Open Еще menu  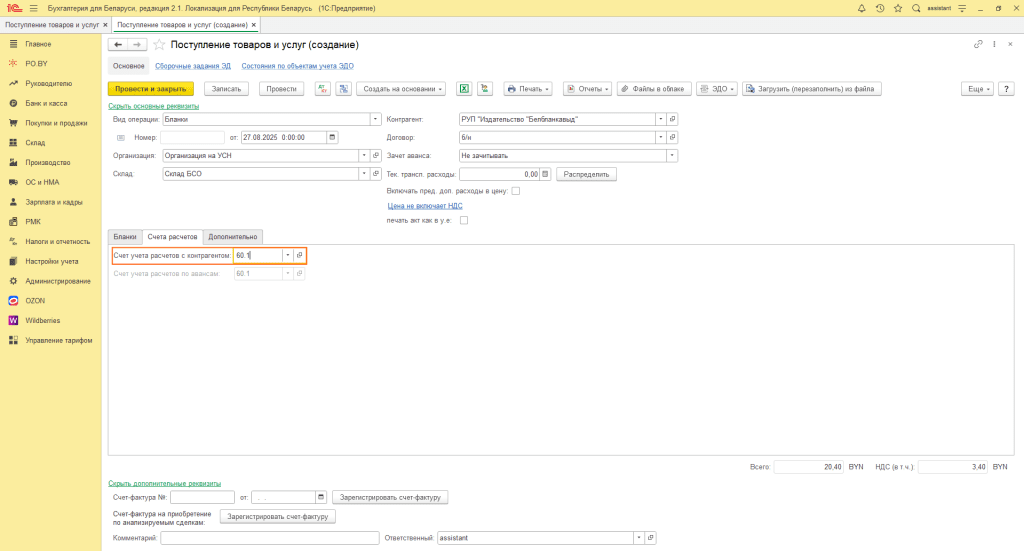coord(978,89)
